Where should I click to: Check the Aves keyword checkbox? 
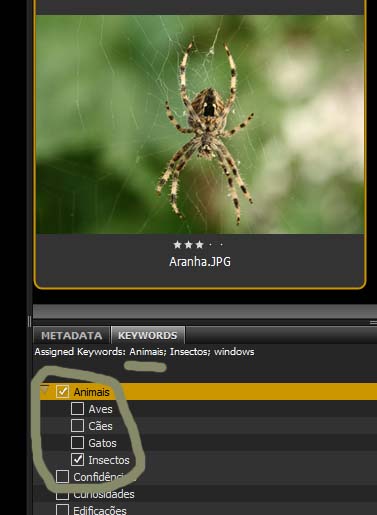77,408
